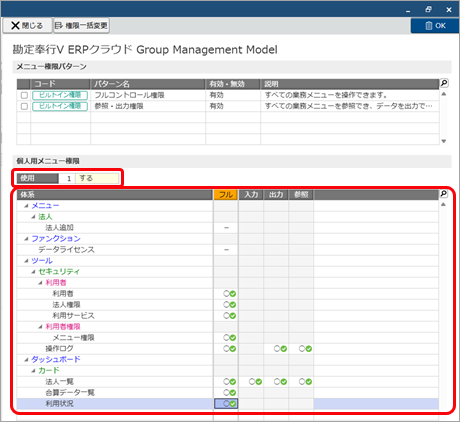Toggle フル permission for 法人権限 row
This screenshot has width=460, height=422.
pos(230,305)
